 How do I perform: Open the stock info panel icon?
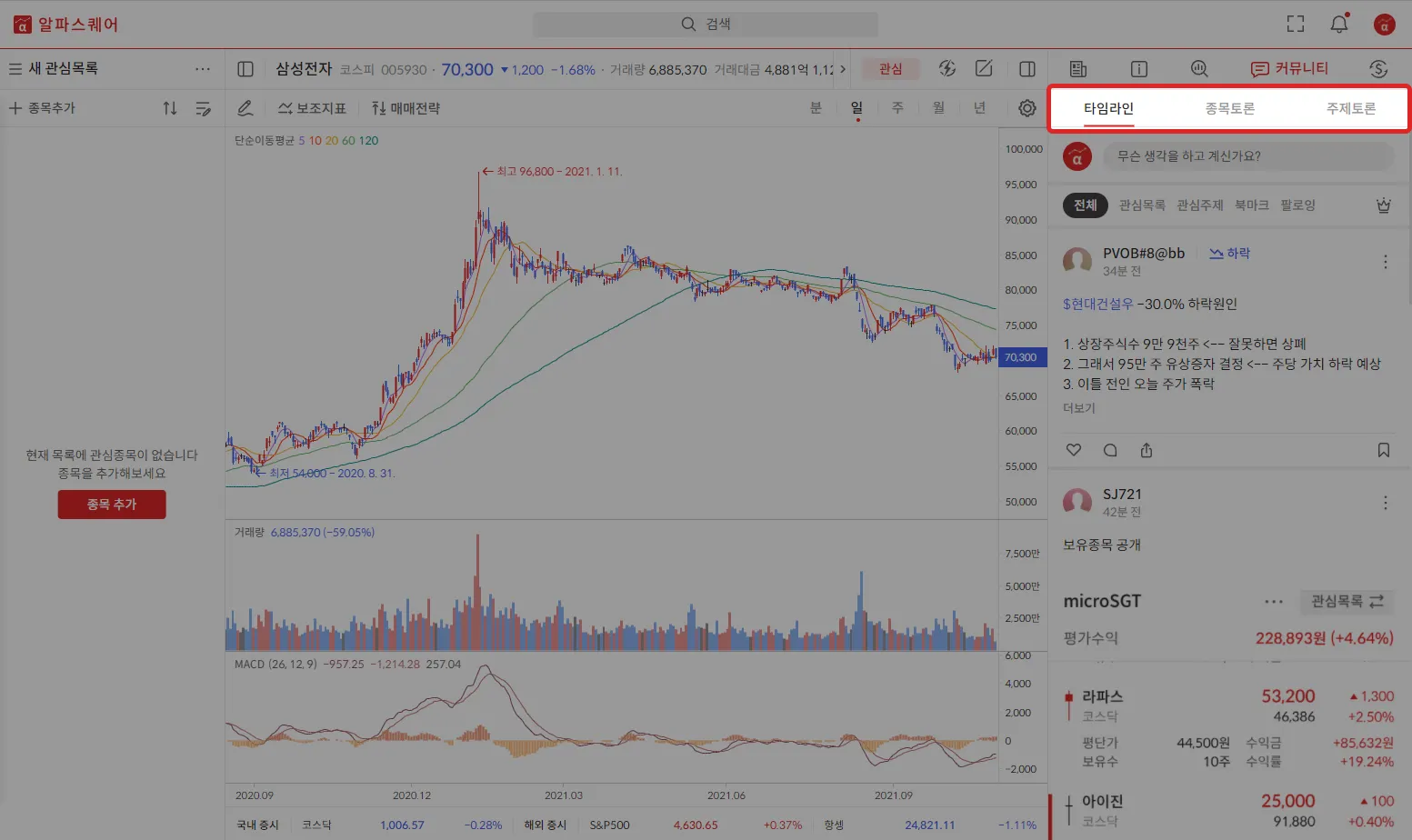(1138, 69)
